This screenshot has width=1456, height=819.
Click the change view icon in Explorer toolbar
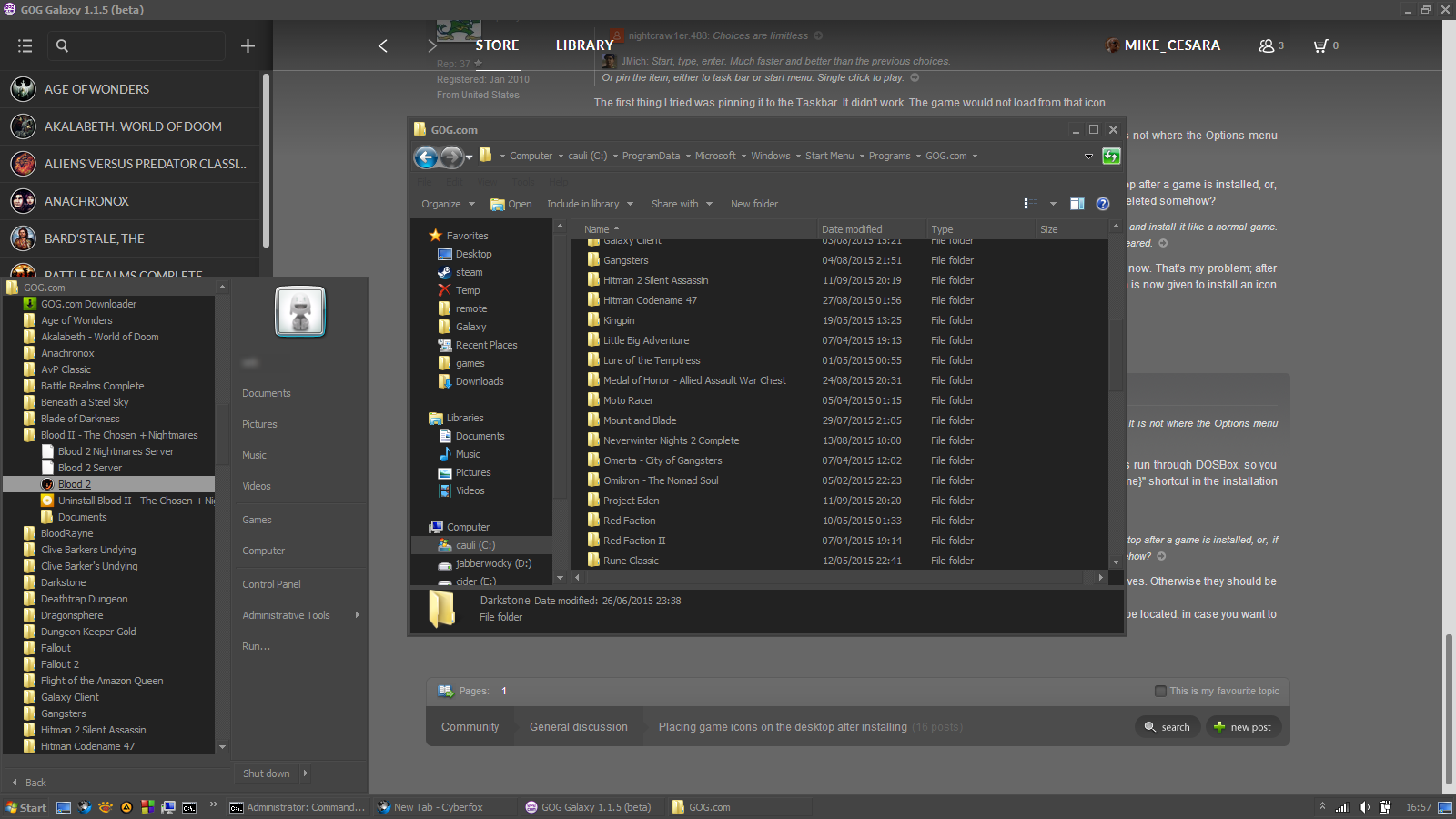(1030, 204)
